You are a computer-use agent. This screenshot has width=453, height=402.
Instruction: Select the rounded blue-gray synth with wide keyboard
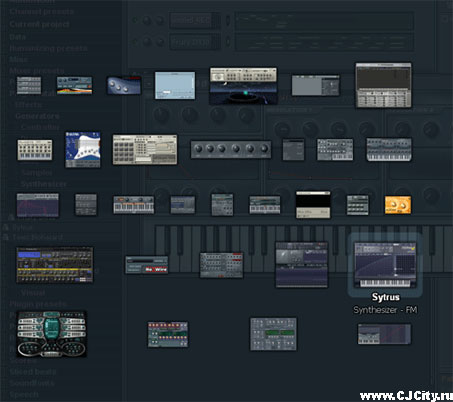tap(389, 150)
